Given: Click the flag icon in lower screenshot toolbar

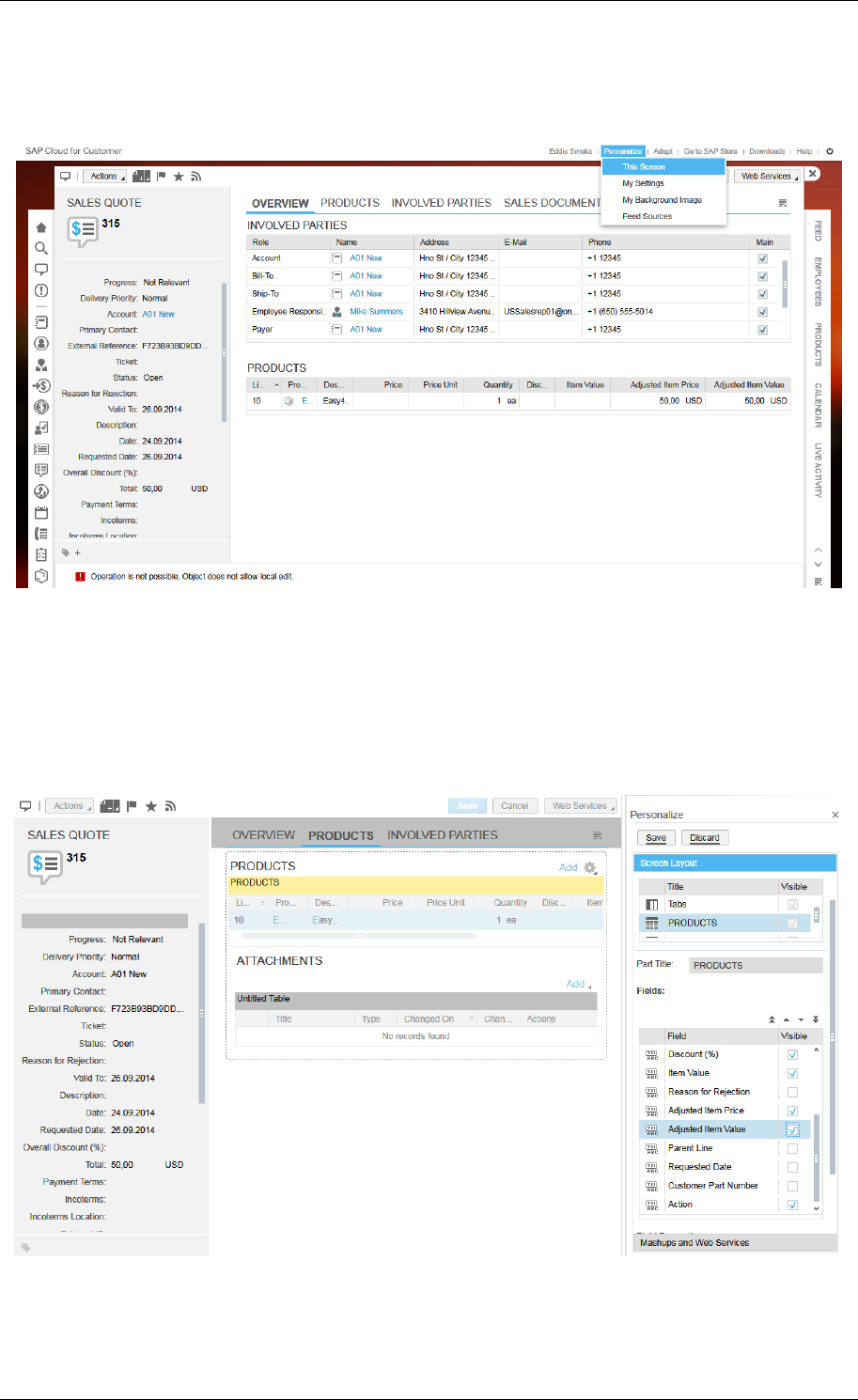Looking at the screenshot, I should coord(133,806).
